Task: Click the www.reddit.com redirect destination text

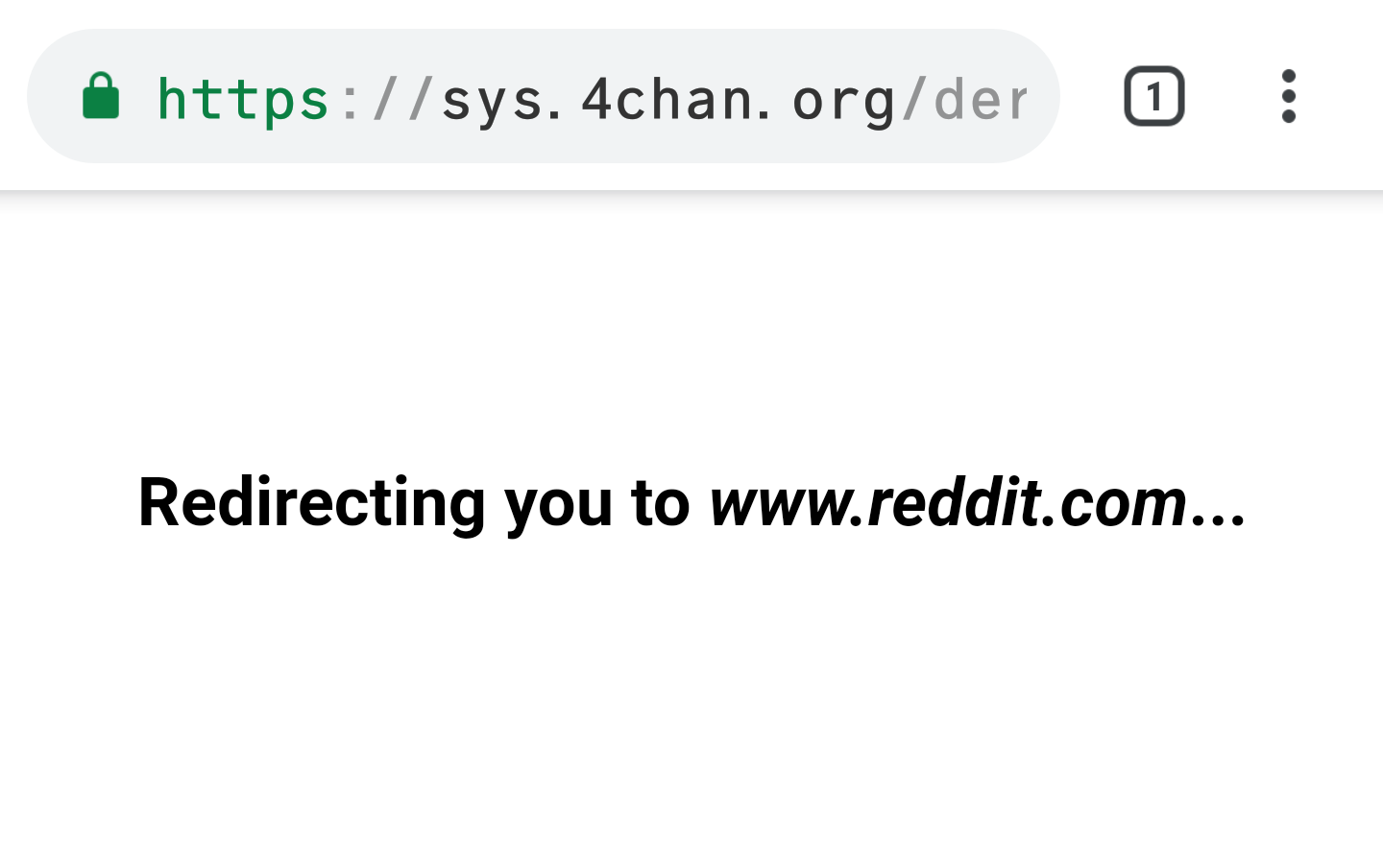Action: [x=949, y=502]
